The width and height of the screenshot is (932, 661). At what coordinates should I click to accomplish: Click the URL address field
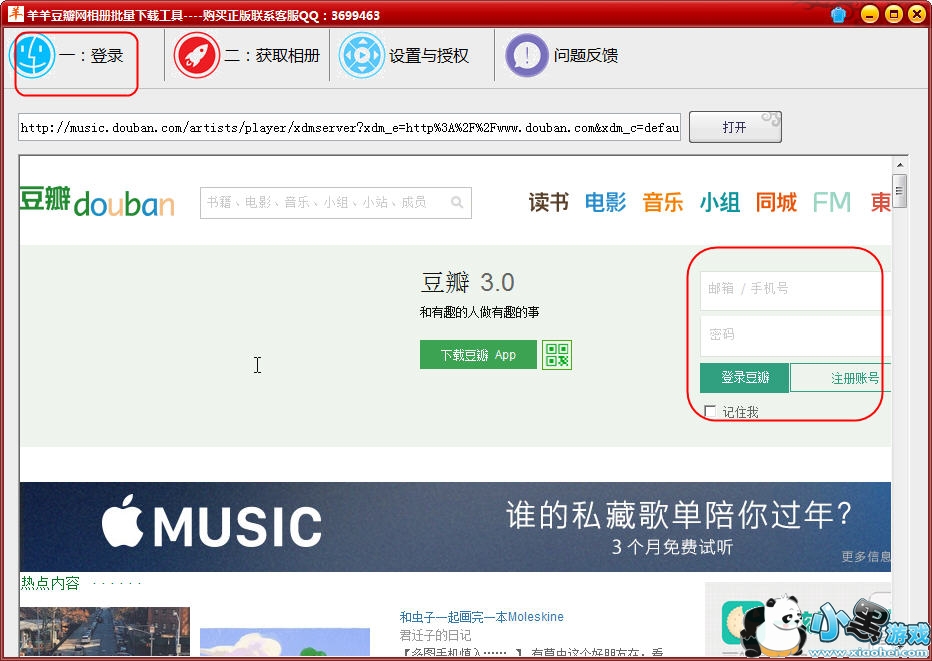350,127
